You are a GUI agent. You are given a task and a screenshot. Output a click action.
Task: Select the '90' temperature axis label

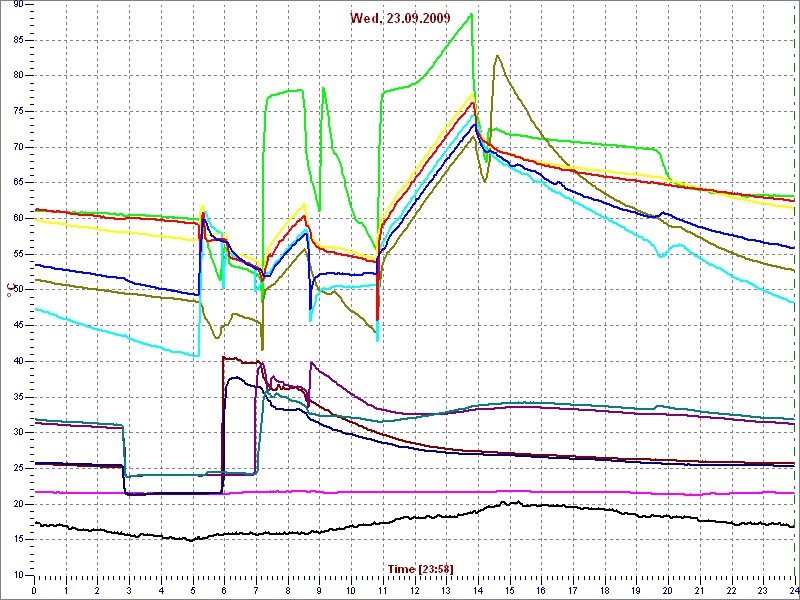point(19,5)
